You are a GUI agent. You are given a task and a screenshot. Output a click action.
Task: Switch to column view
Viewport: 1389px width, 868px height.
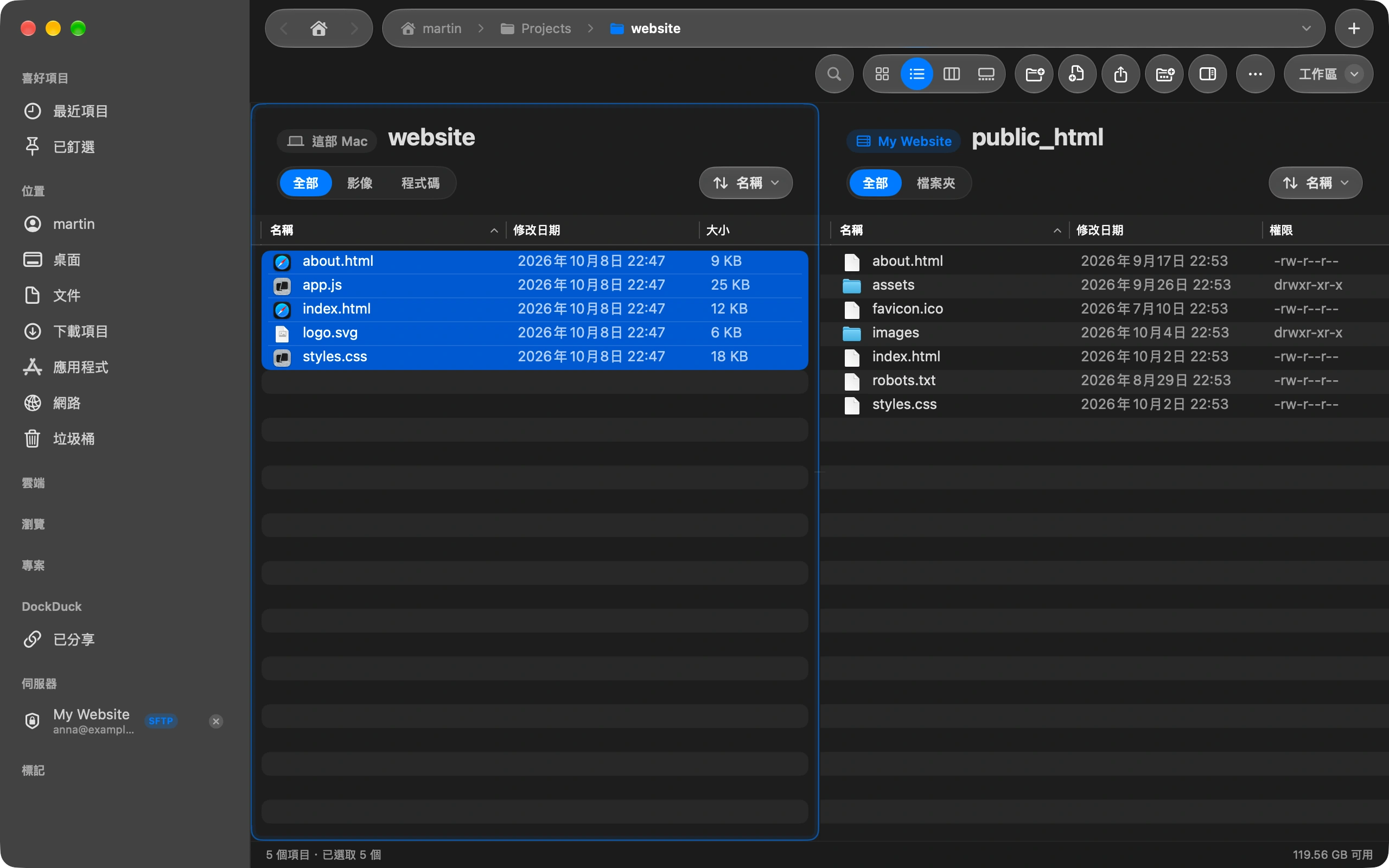click(x=952, y=74)
